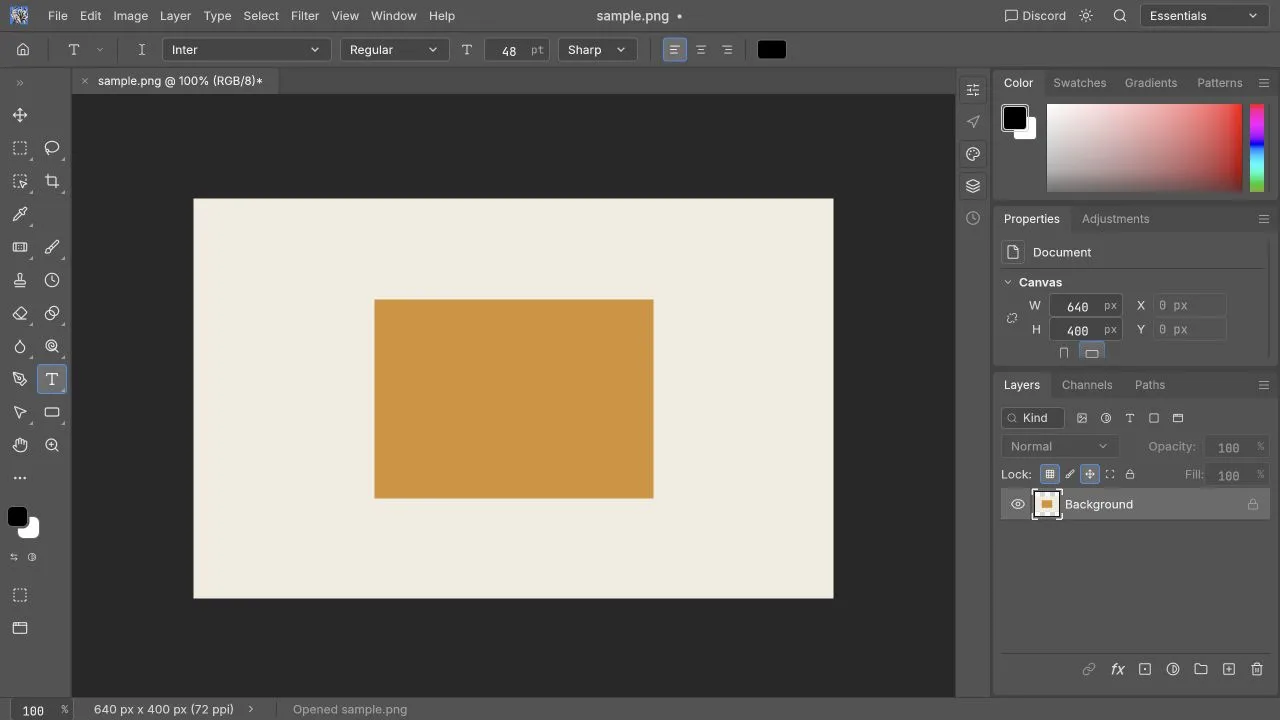
Task: Select the Pen tool
Action: coord(20,379)
